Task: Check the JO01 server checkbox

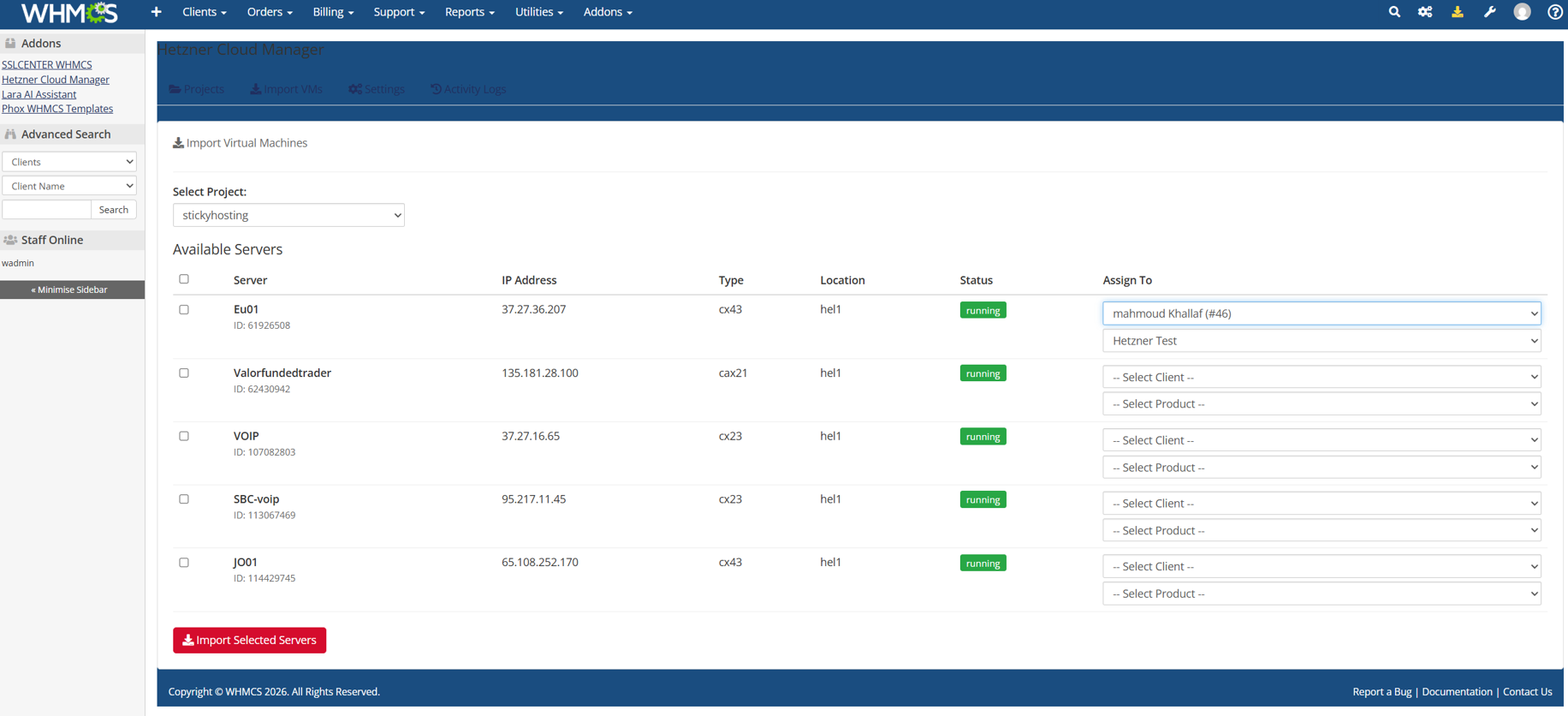Action: click(184, 563)
